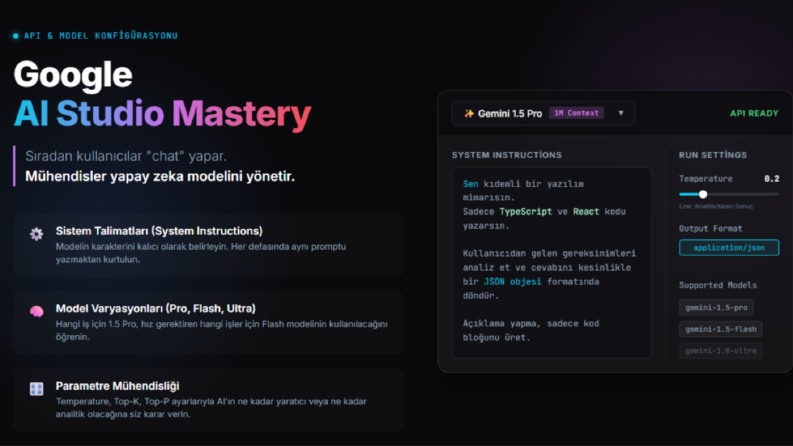Image resolution: width=793 pixels, height=446 pixels.
Task: Open the Sistem Talimatları (System Instructions) card
Action: pyautogui.click(x=208, y=245)
